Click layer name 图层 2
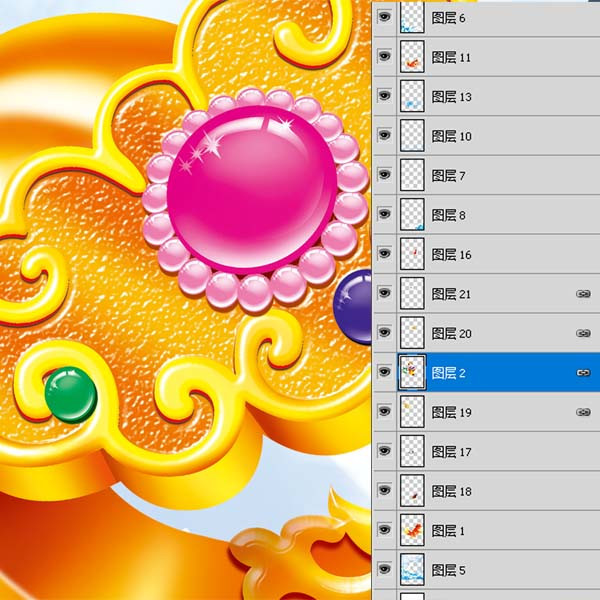This screenshot has width=600, height=600. pos(448,373)
